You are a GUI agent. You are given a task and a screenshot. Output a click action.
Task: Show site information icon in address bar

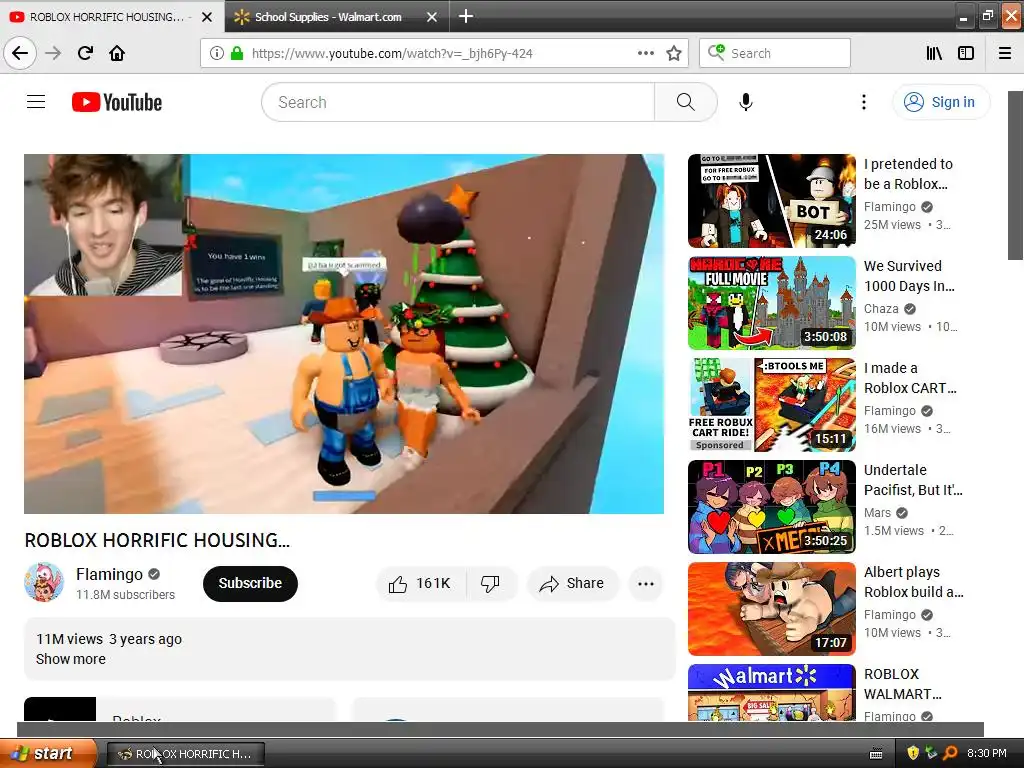tap(216, 53)
